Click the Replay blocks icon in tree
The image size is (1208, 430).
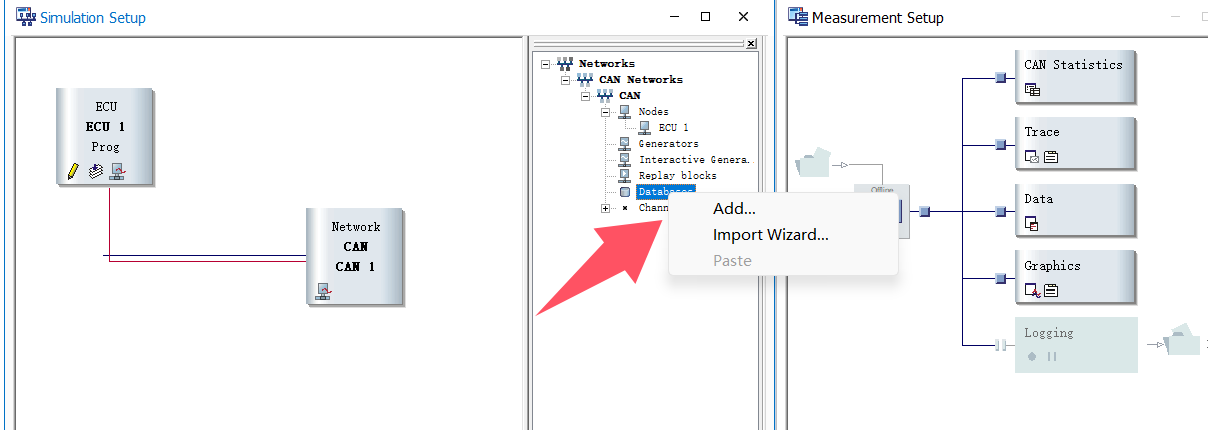pyautogui.click(x=625, y=175)
